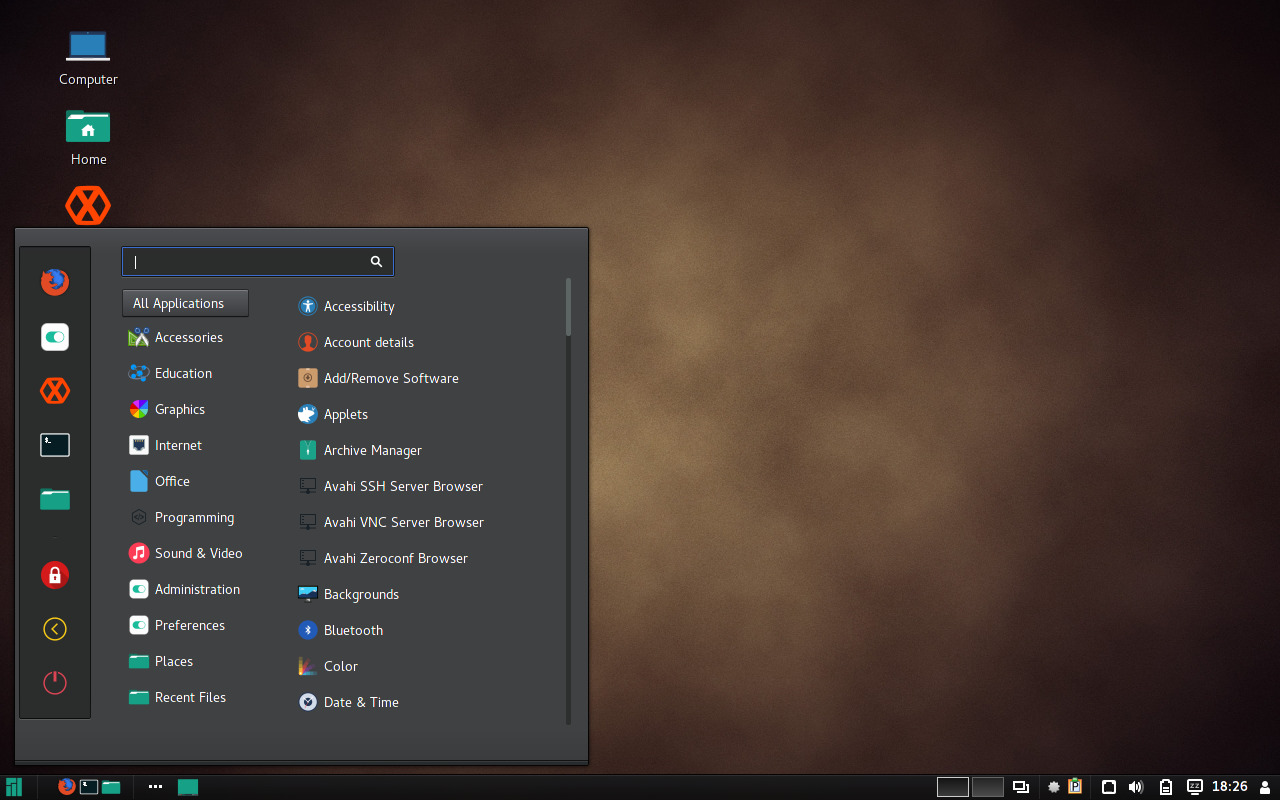Viewport: 1280px width, 800px height.
Task: Select the All Applications tab
Action: (x=185, y=303)
